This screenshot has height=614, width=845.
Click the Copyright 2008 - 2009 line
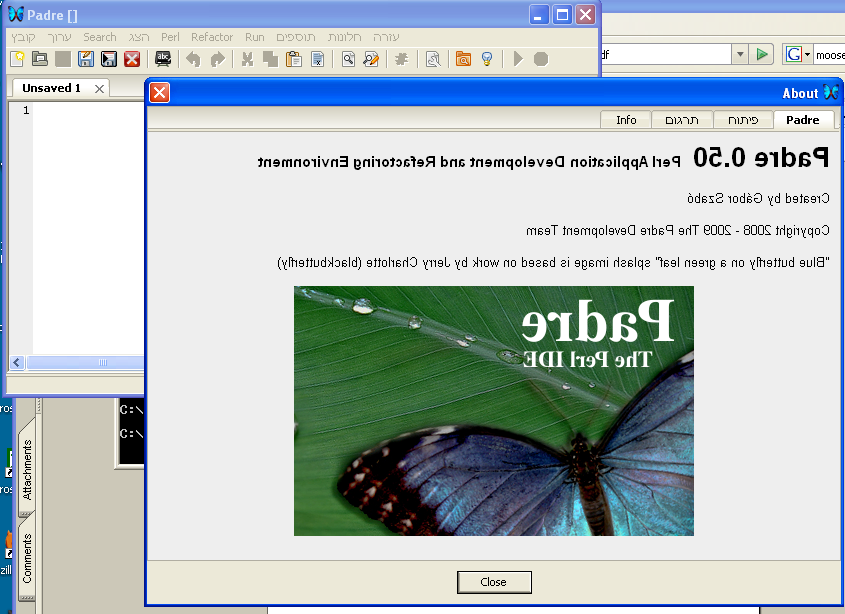[678, 231]
